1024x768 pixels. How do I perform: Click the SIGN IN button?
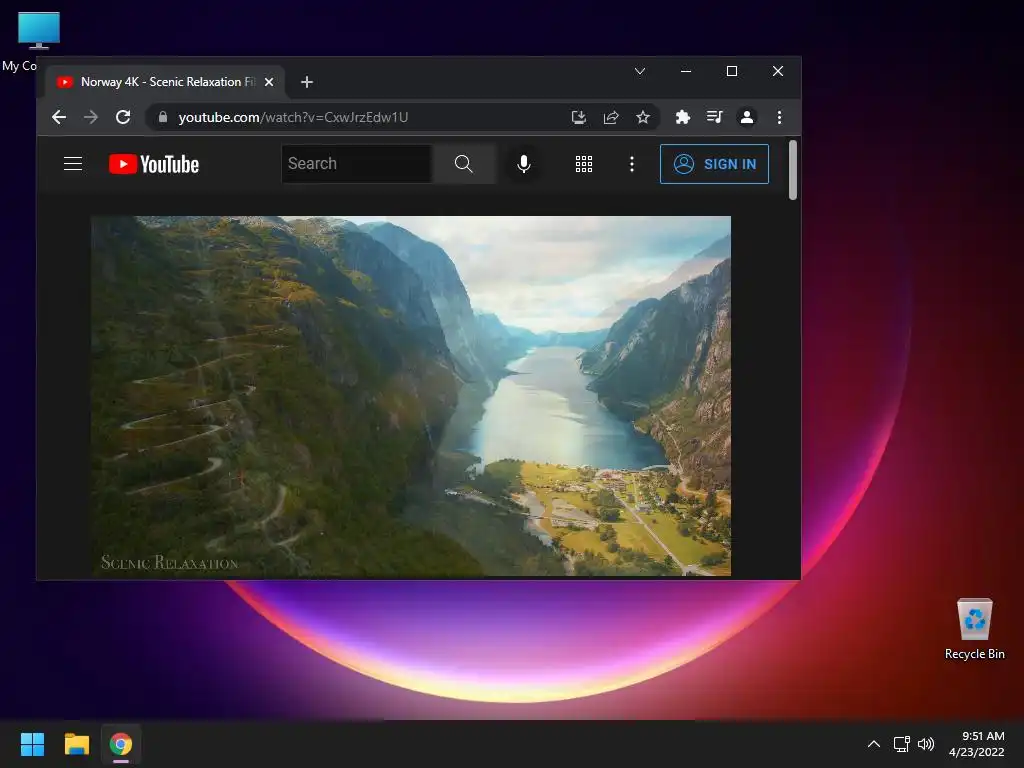[714, 164]
